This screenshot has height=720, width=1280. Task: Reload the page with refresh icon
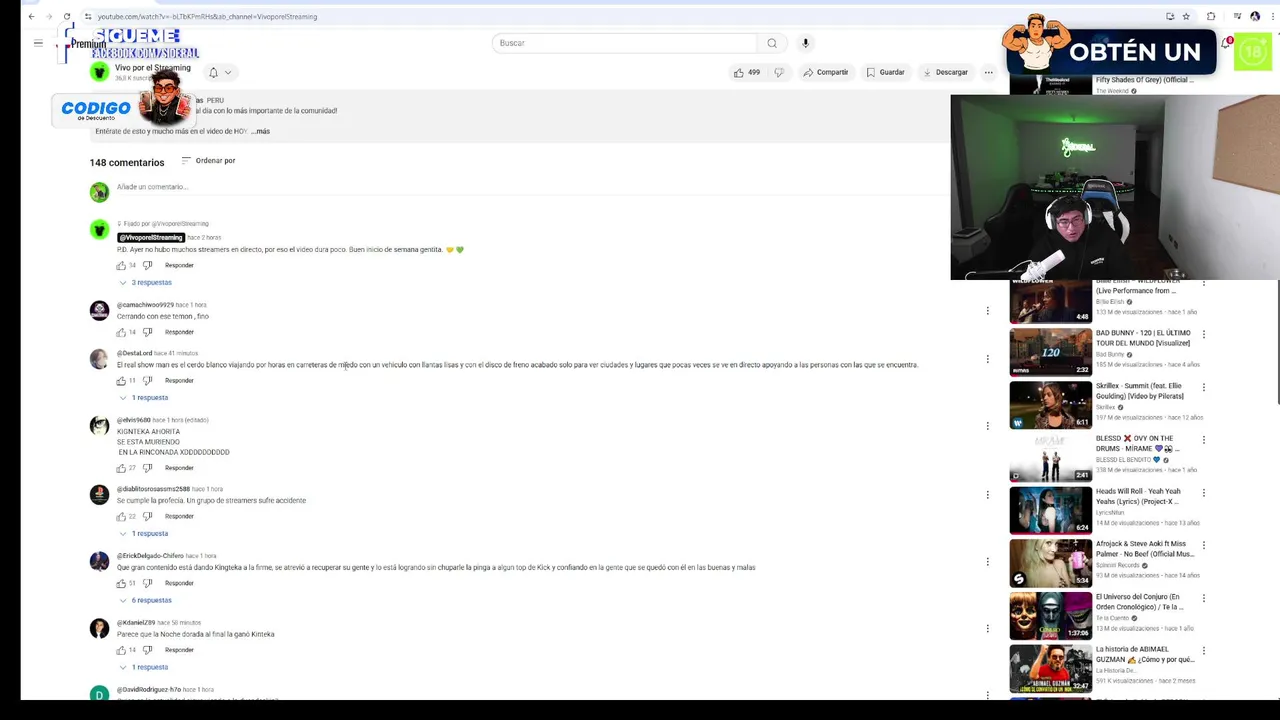tap(67, 16)
